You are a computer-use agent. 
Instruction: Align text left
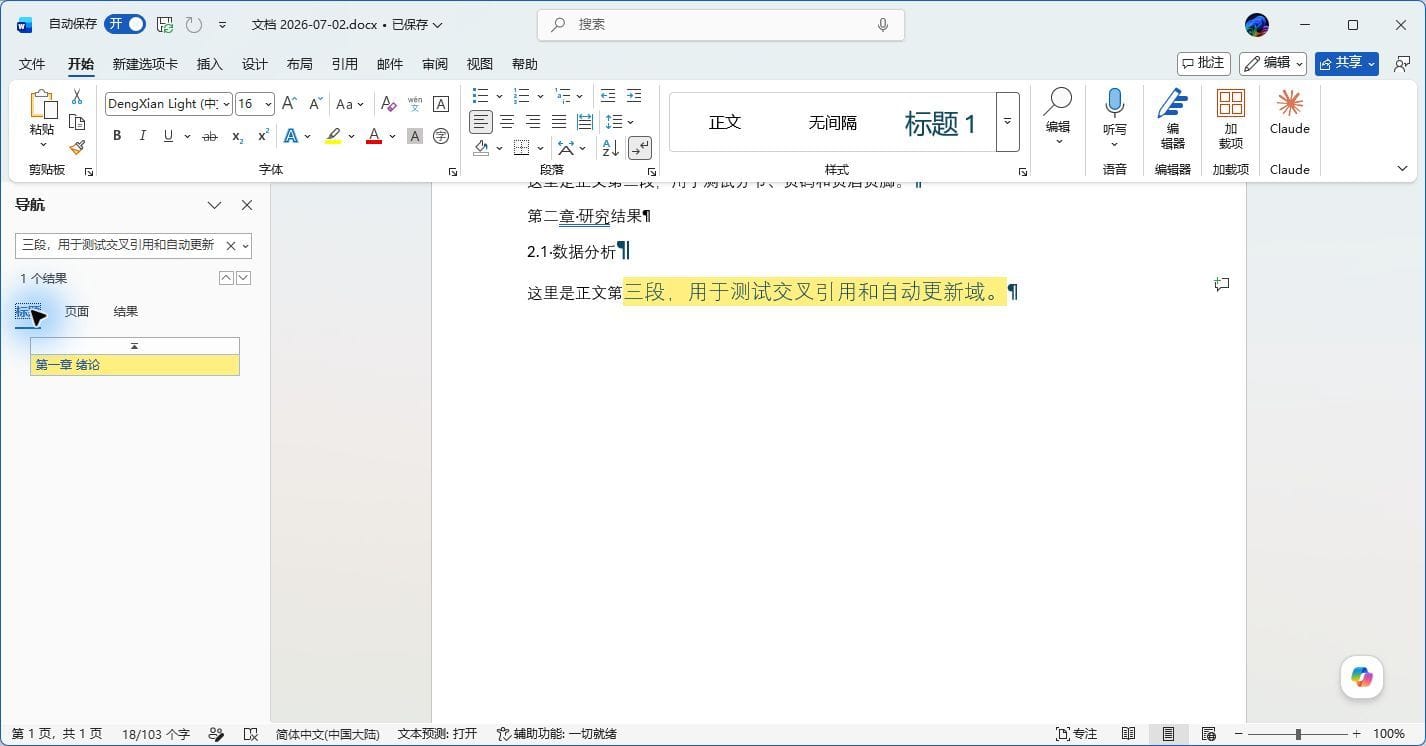[481, 122]
